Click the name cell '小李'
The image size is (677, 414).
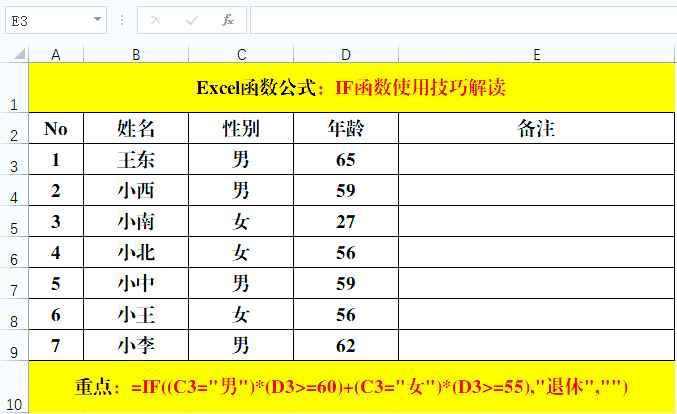click(136, 345)
